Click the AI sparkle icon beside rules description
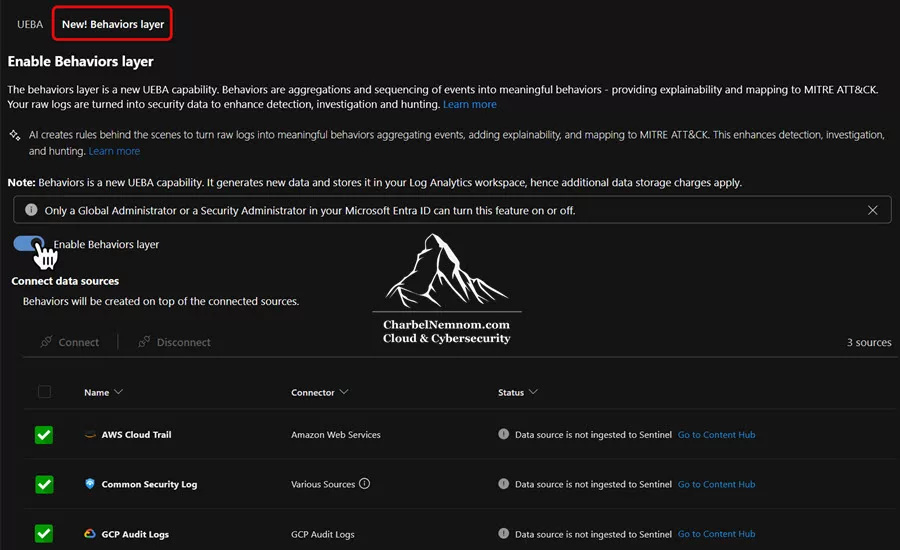 click(x=15, y=135)
